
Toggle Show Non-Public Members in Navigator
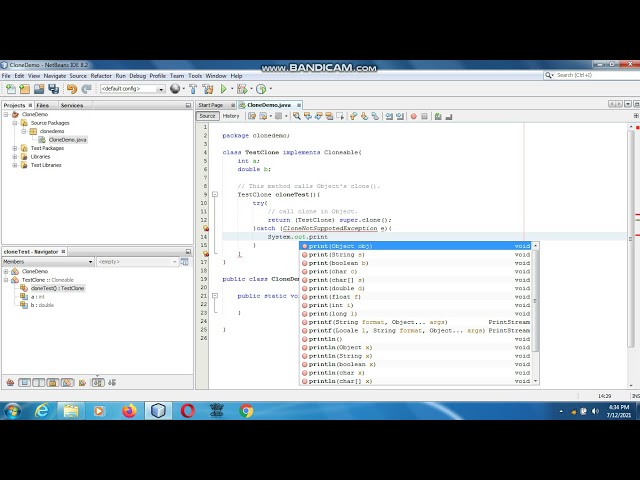coord(53,382)
